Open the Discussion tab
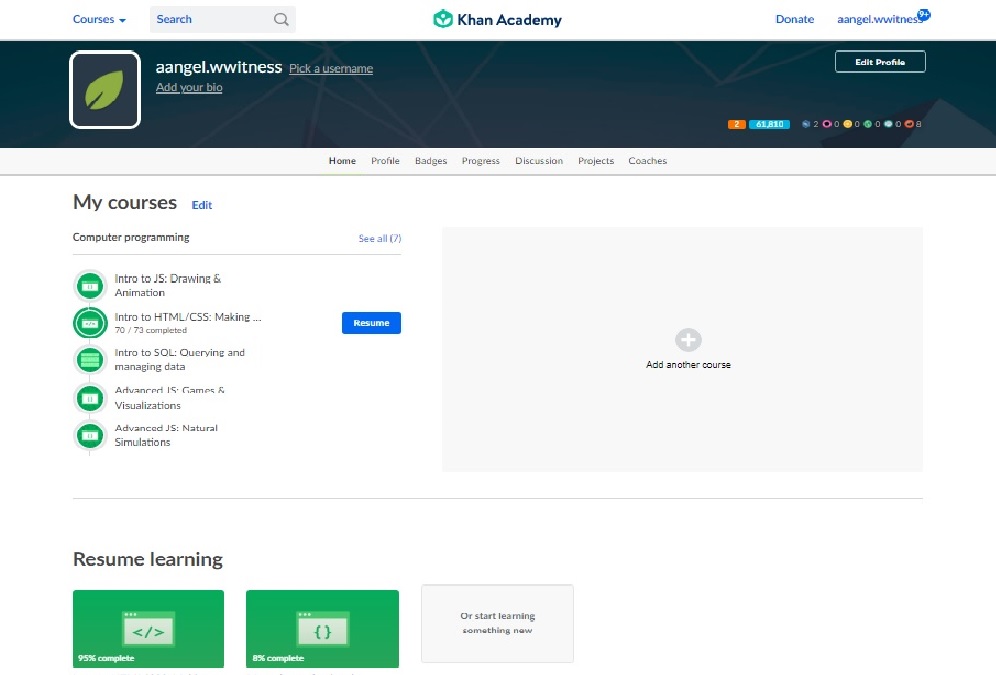 click(x=539, y=161)
